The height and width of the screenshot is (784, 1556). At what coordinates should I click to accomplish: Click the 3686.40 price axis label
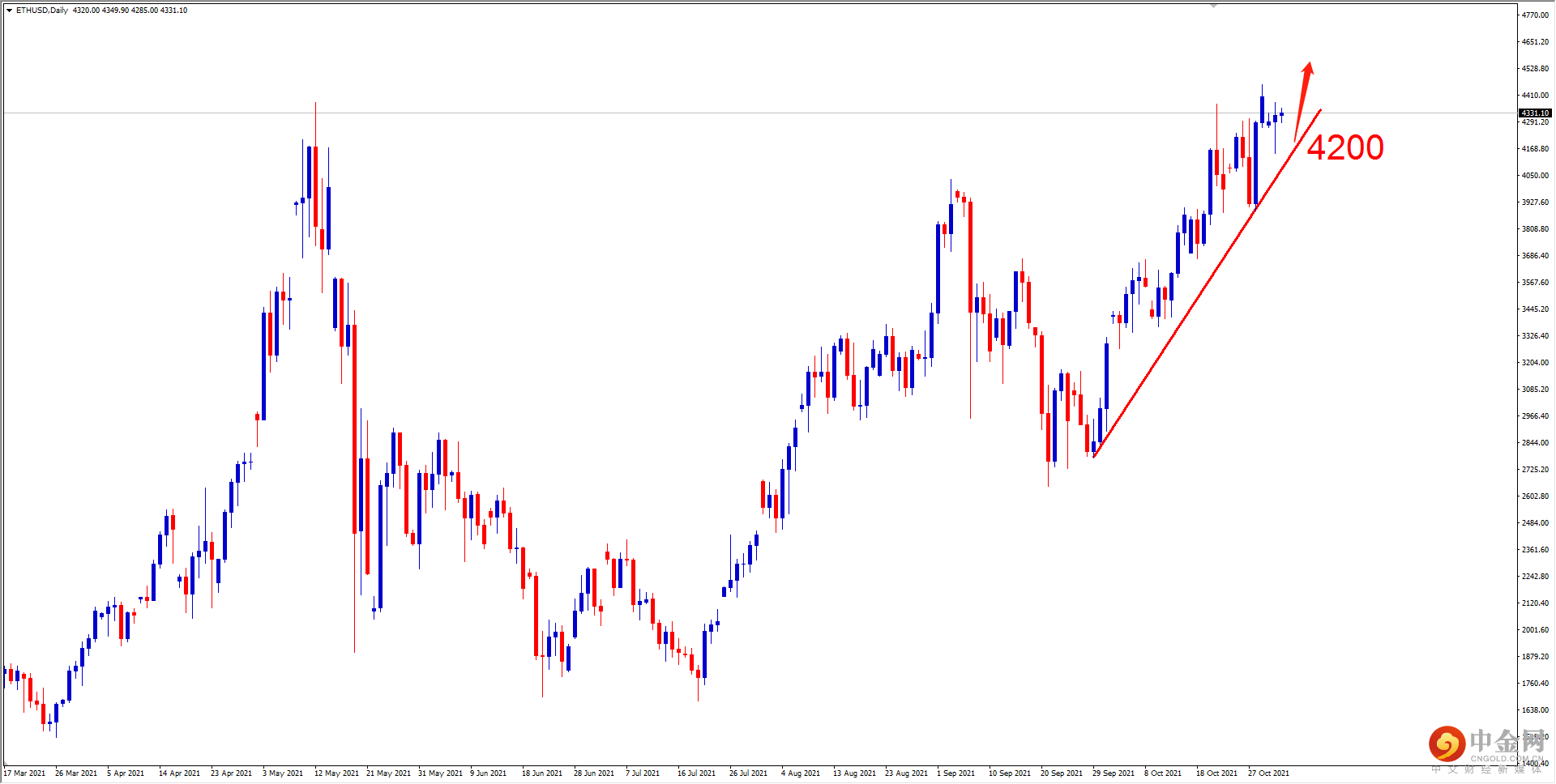[1535, 256]
